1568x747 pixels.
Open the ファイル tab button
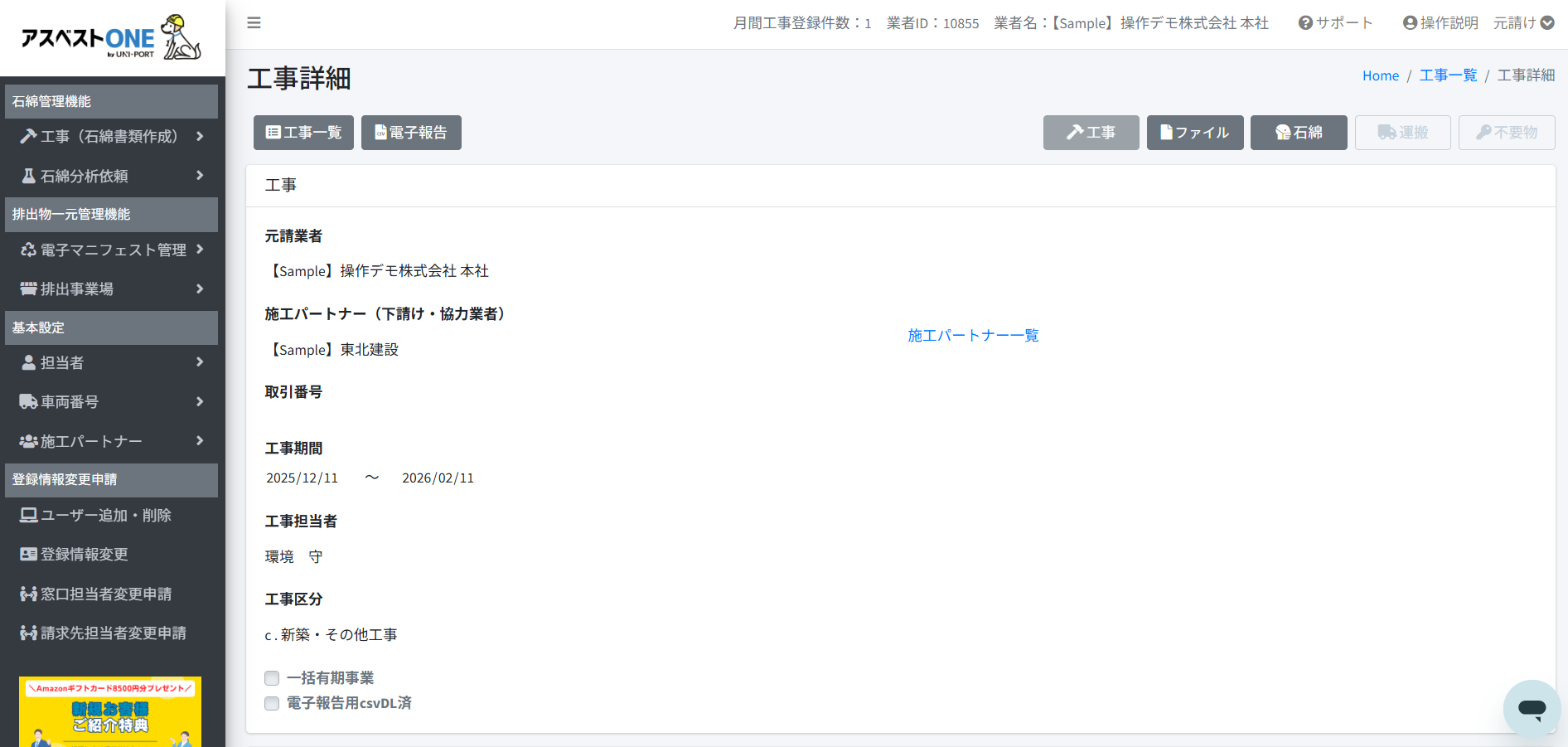click(1194, 133)
